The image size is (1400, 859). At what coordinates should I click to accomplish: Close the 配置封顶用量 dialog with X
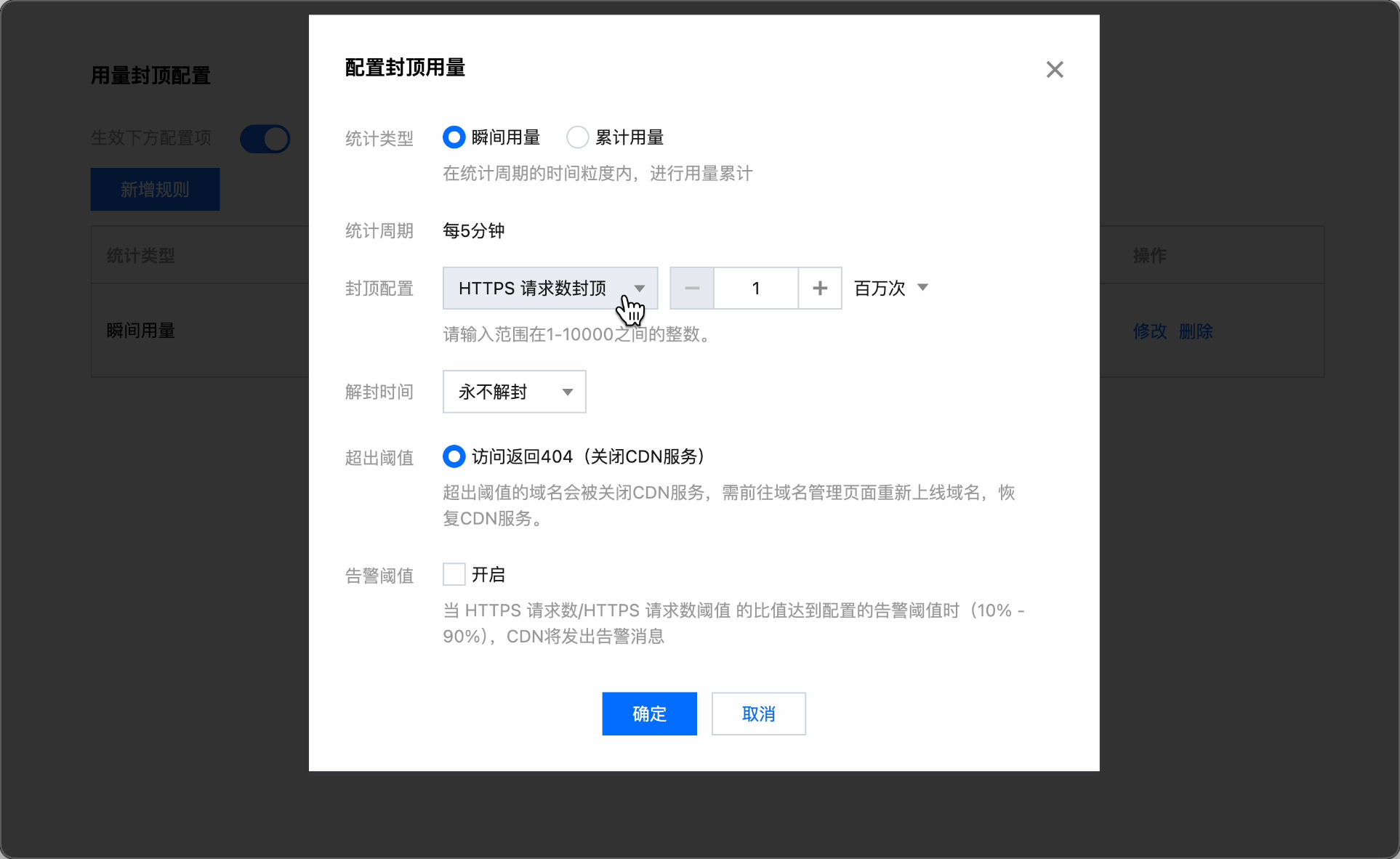pyautogui.click(x=1054, y=70)
